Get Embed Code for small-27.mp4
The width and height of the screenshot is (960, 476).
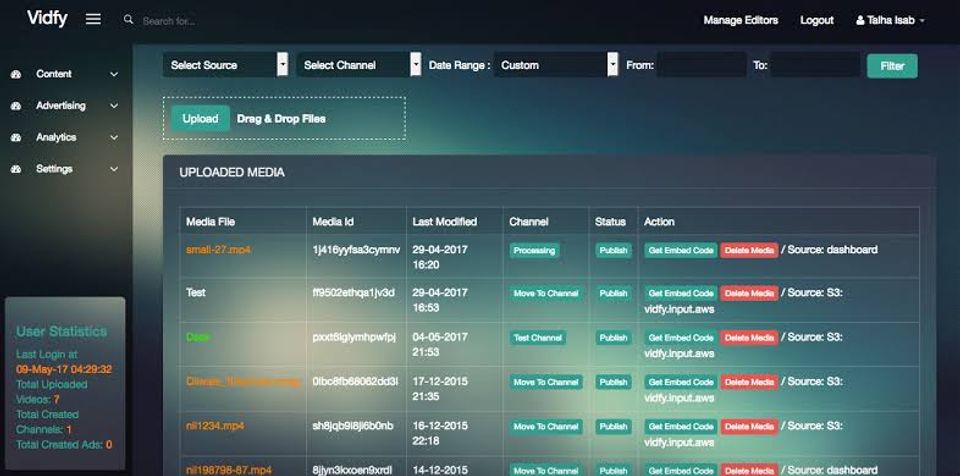681,251
